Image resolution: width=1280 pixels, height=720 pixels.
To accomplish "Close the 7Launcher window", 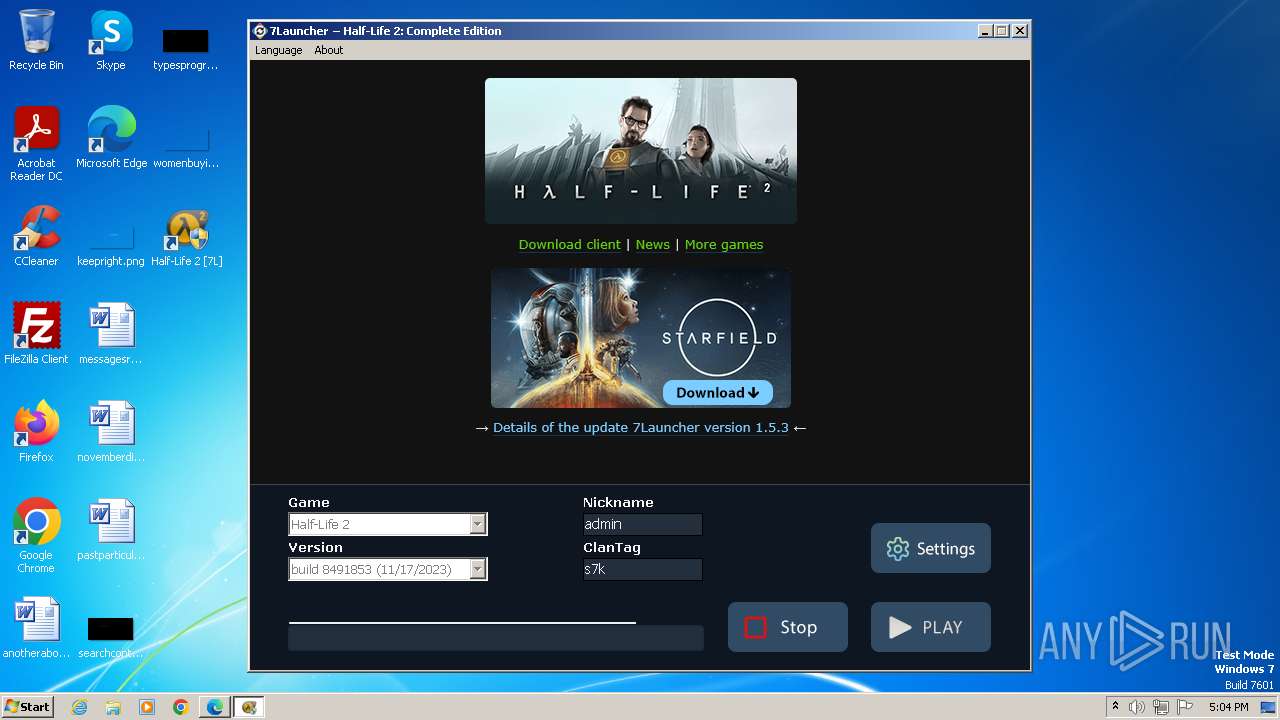I will pyautogui.click(x=1020, y=31).
